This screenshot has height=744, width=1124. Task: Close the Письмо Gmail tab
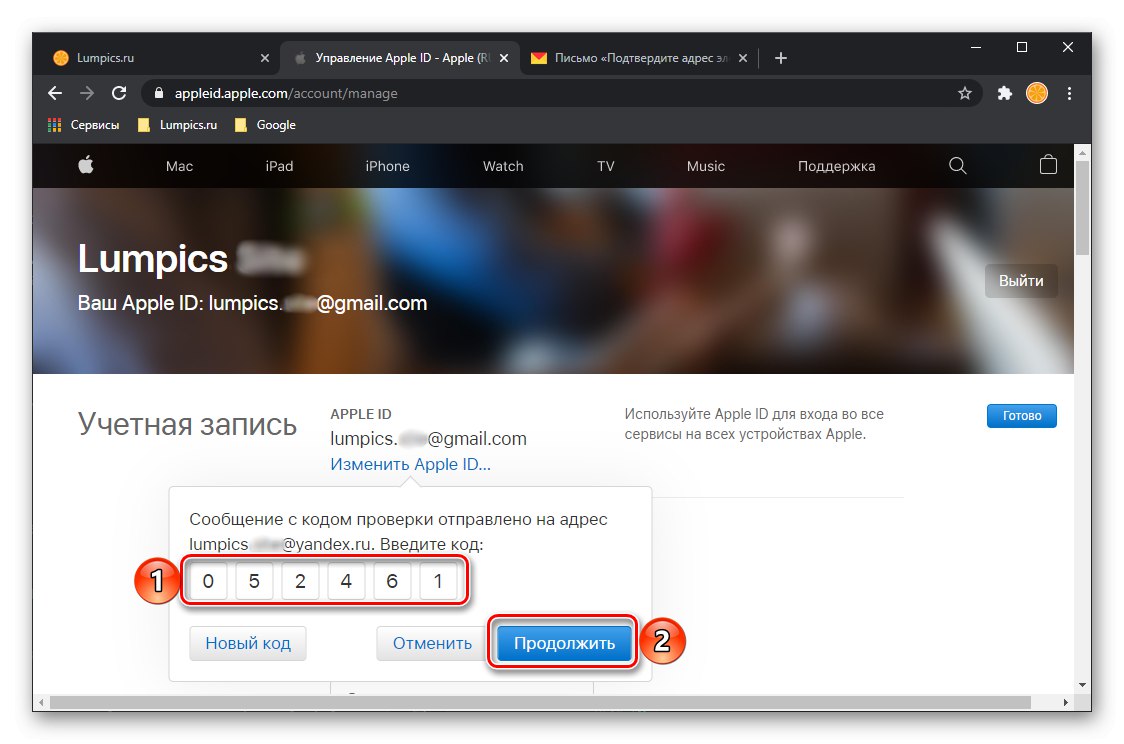coord(743,58)
